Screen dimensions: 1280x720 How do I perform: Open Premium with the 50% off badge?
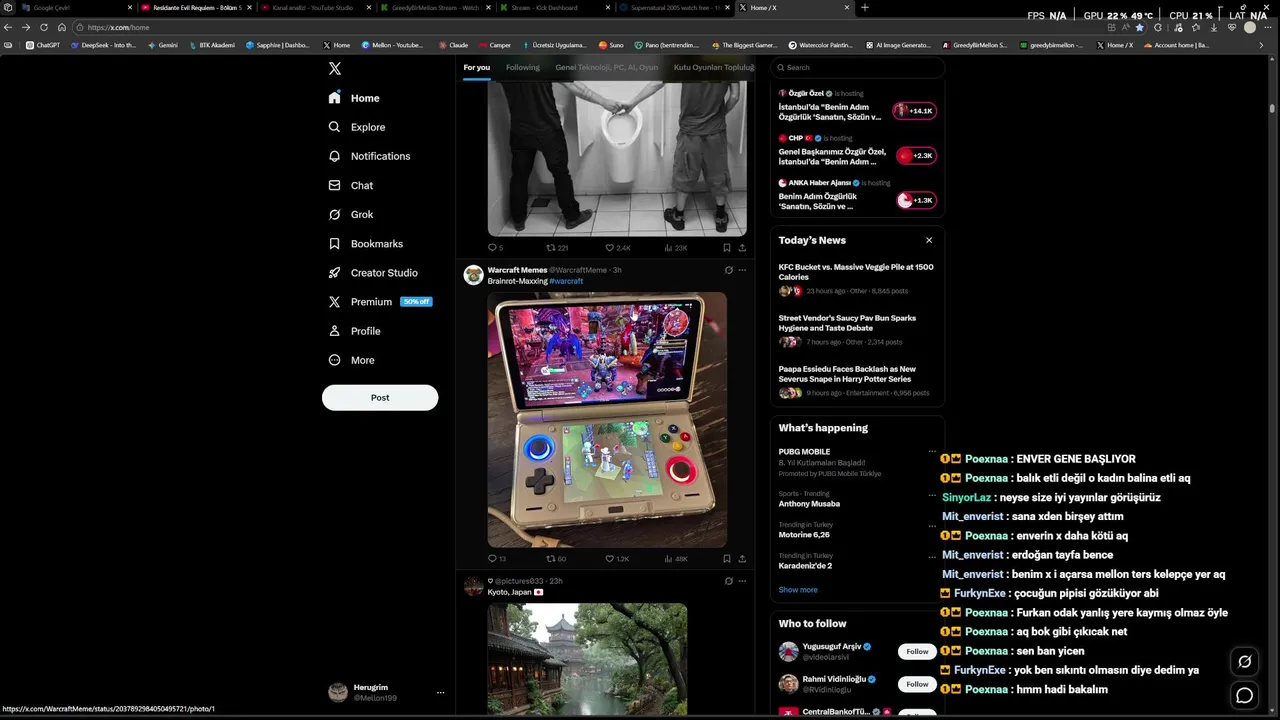[380, 301]
